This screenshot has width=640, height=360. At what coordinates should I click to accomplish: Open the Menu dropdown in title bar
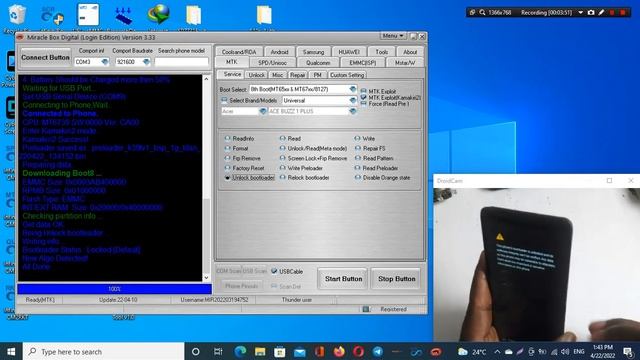click(393, 36)
